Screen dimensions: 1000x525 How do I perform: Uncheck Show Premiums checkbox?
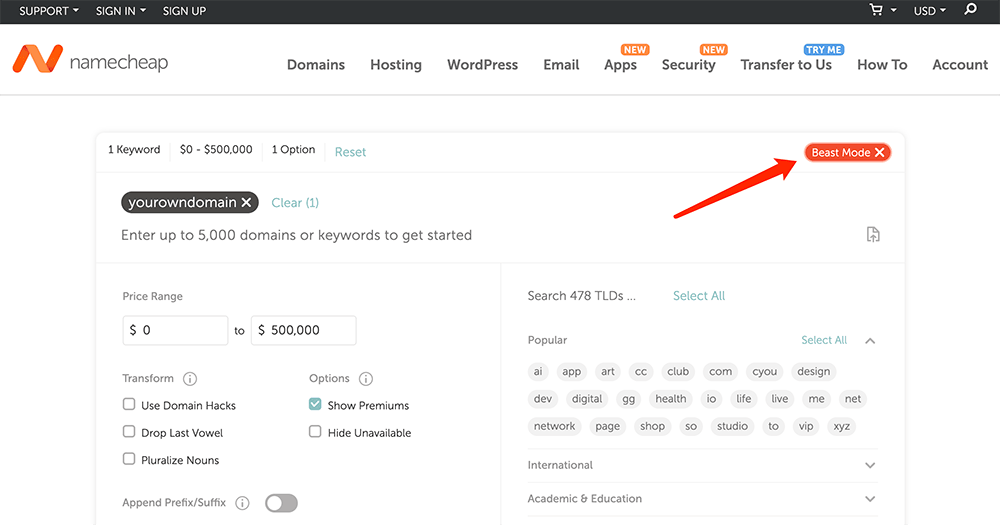coord(315,404)
